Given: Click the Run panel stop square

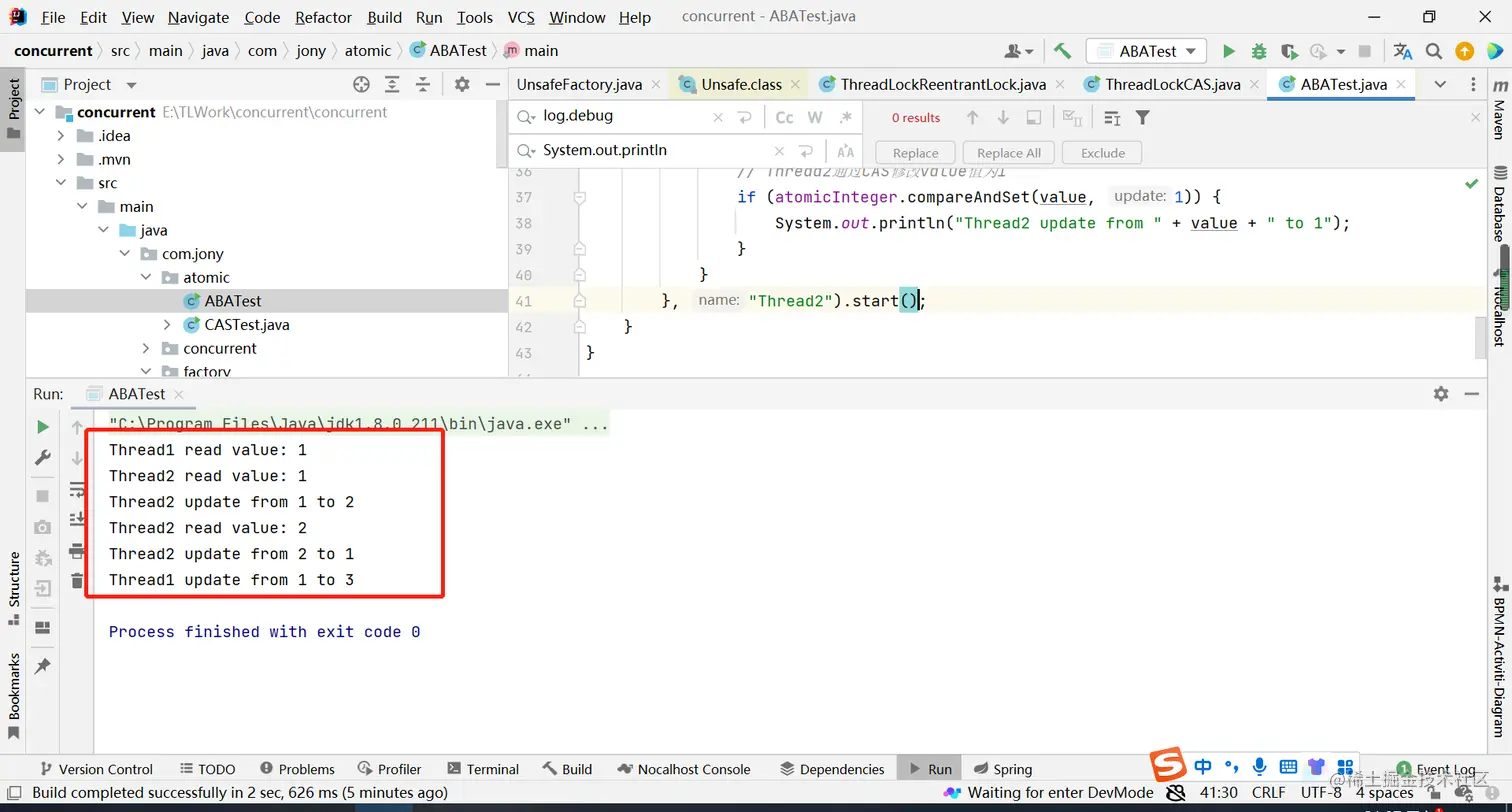Looking at the screenshot, I should click(43, 496).
